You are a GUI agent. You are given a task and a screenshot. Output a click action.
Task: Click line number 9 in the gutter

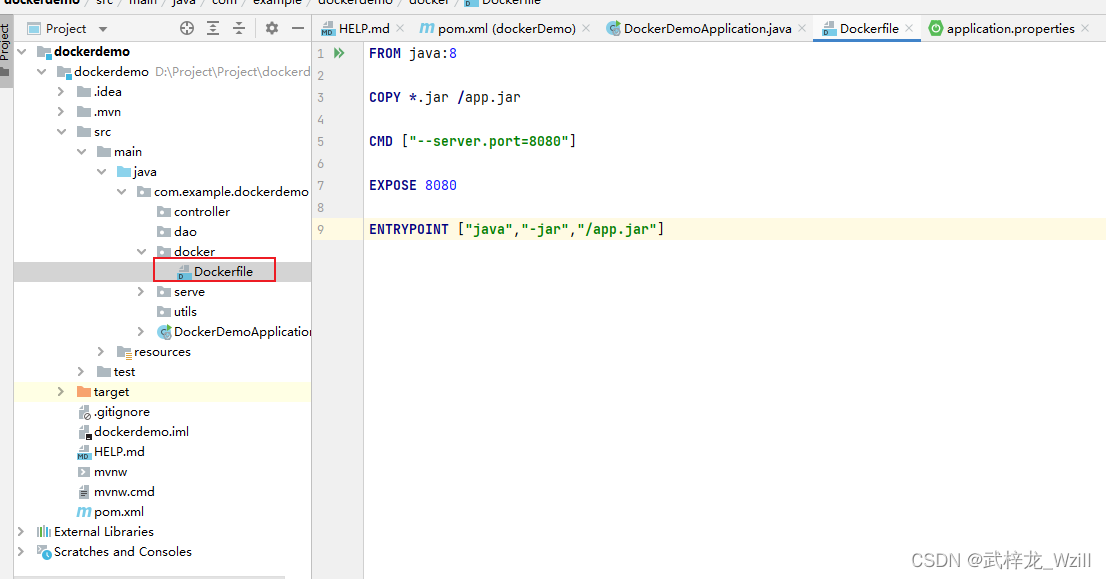coord(321,229)
